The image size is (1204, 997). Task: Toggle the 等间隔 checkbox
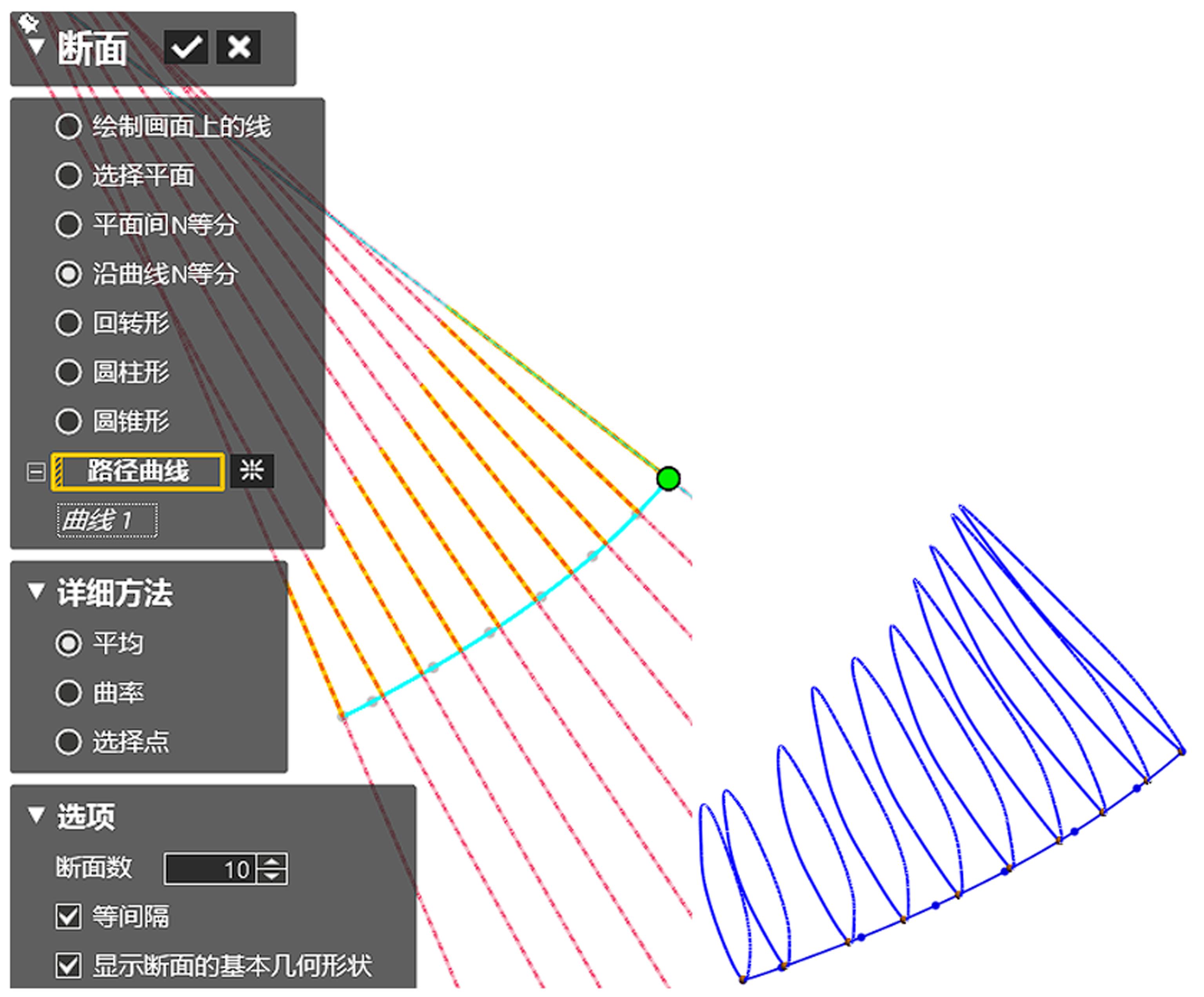(x=68, y=917)
